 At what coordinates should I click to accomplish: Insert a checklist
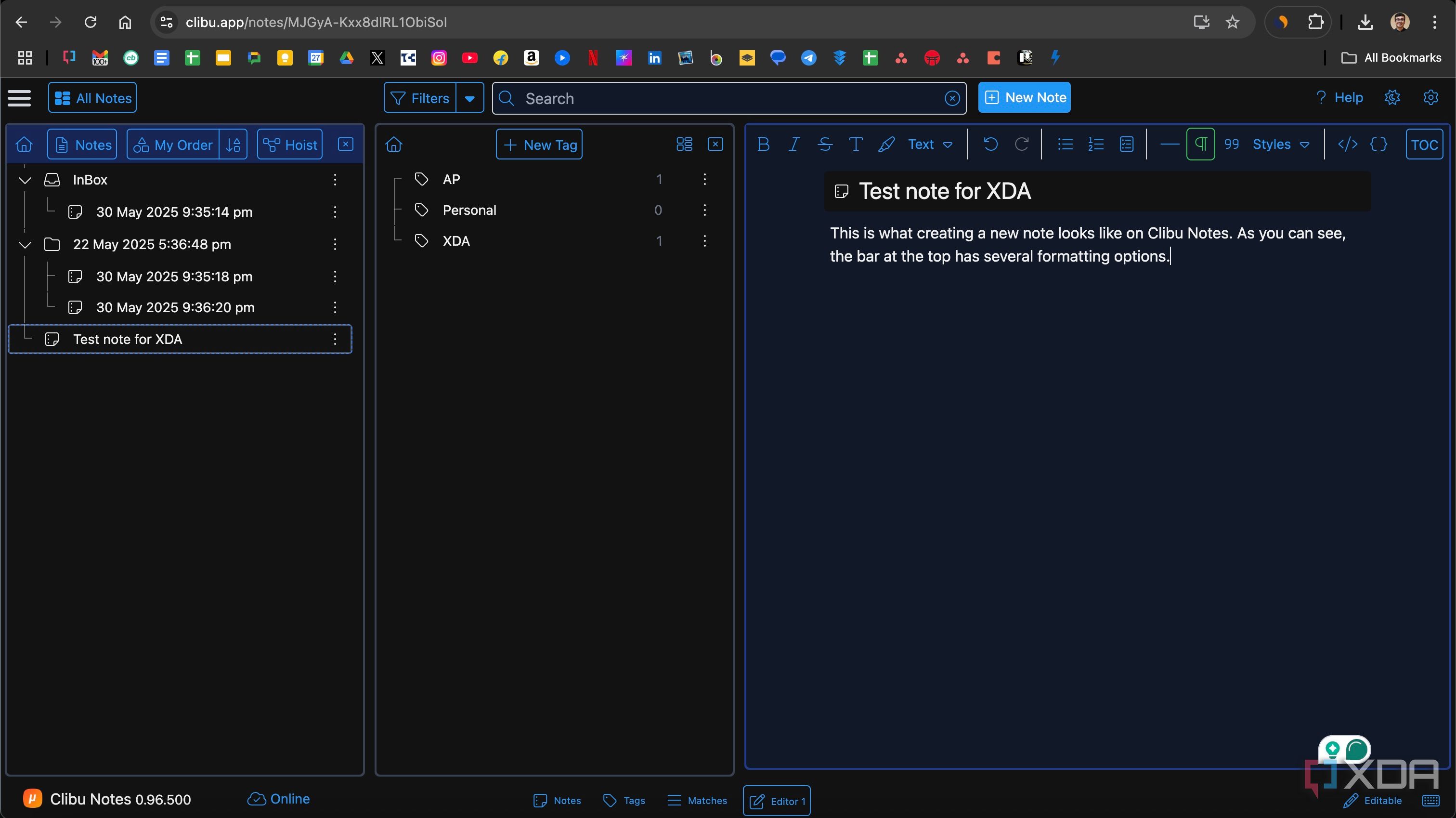pyautogui.click(x=1127, y=145)
